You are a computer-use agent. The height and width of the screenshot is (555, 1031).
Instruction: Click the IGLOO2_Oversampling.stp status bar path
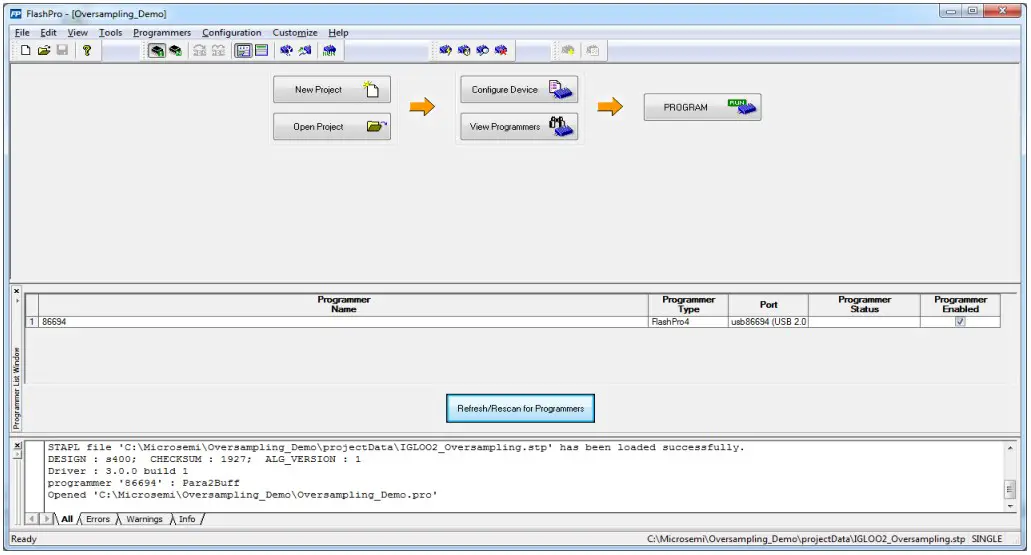(x=805, y=539)
